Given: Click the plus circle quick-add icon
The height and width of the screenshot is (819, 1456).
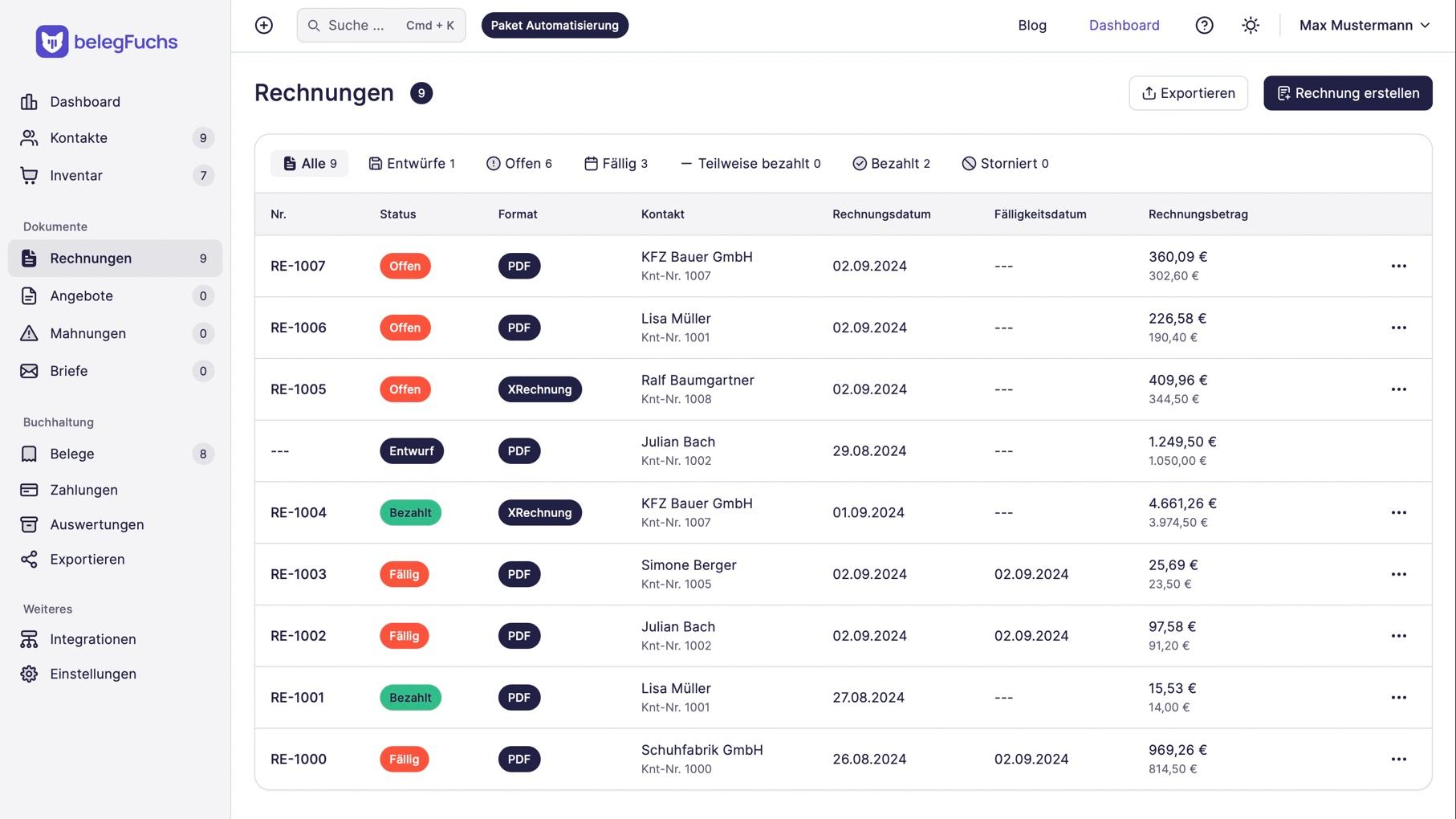Looking at the screenshot, I should click(x=264, y=26).
